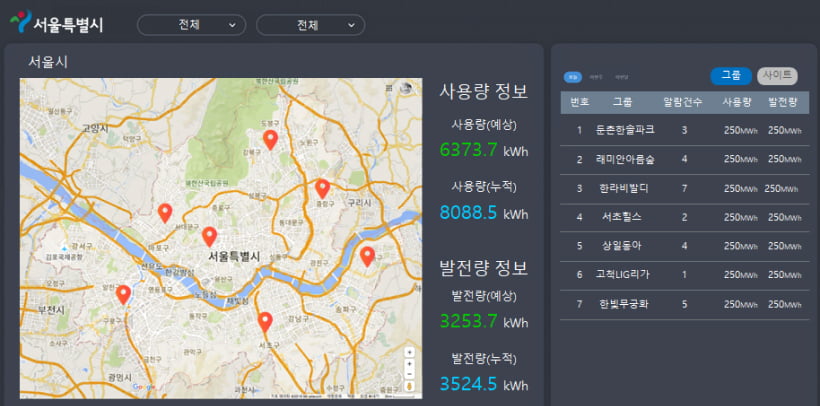Sort by the 번호 column header
The height and width of the screenshot is (406, 820).
579,103
